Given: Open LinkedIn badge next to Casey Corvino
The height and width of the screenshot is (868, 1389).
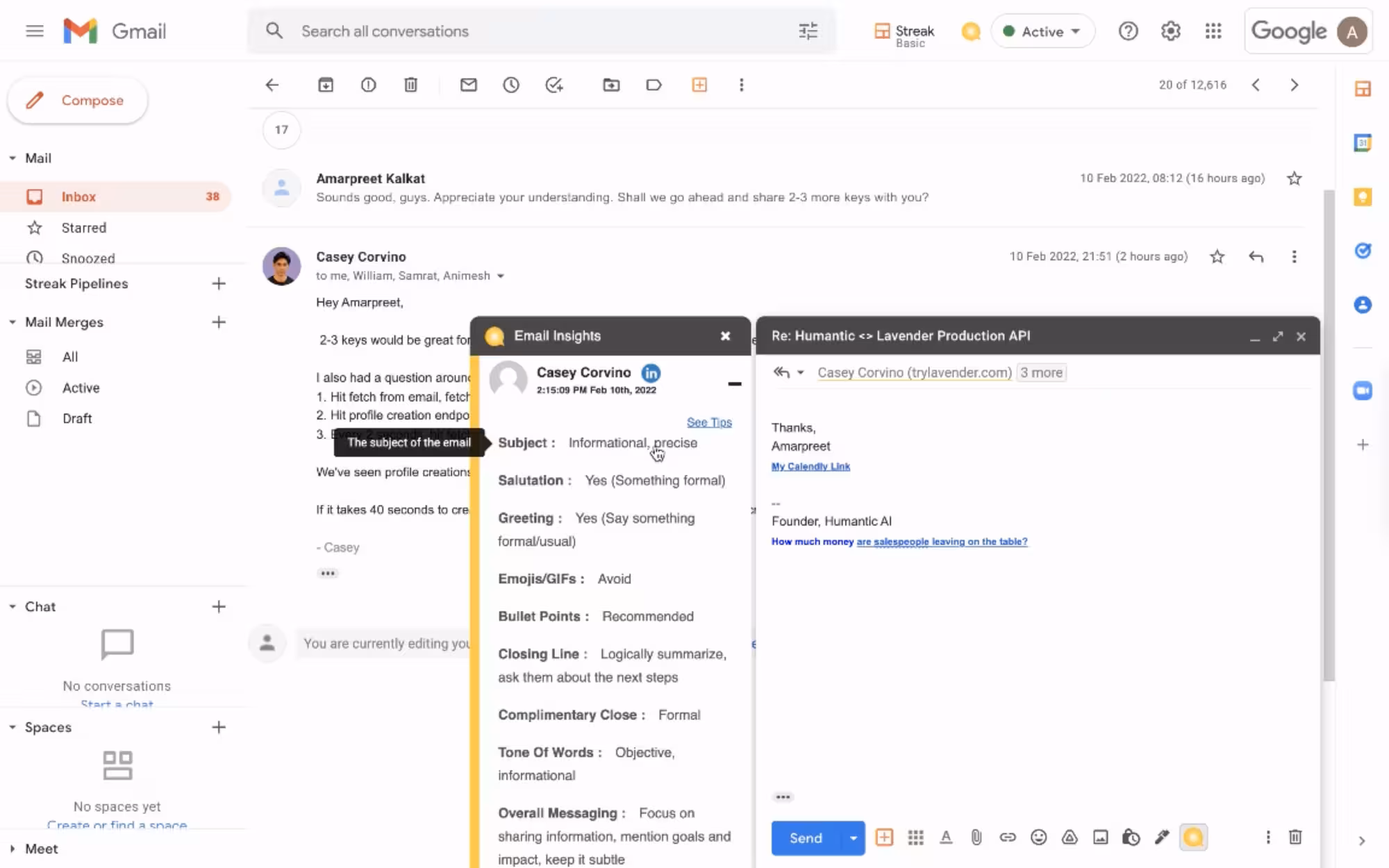Looking at the screenshot, I should tap(651, 373).
